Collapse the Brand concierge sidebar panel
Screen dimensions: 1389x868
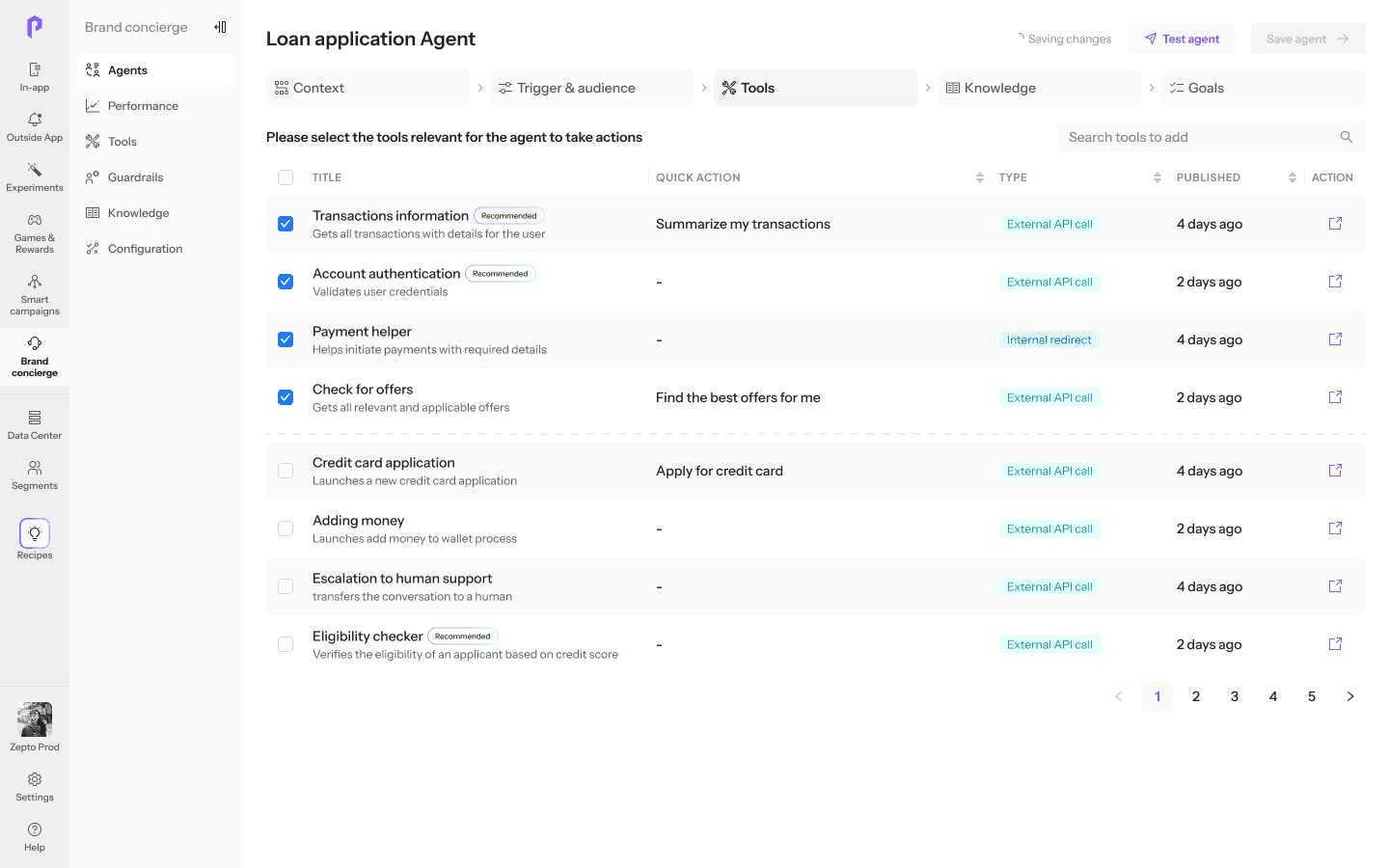(220, 27)
